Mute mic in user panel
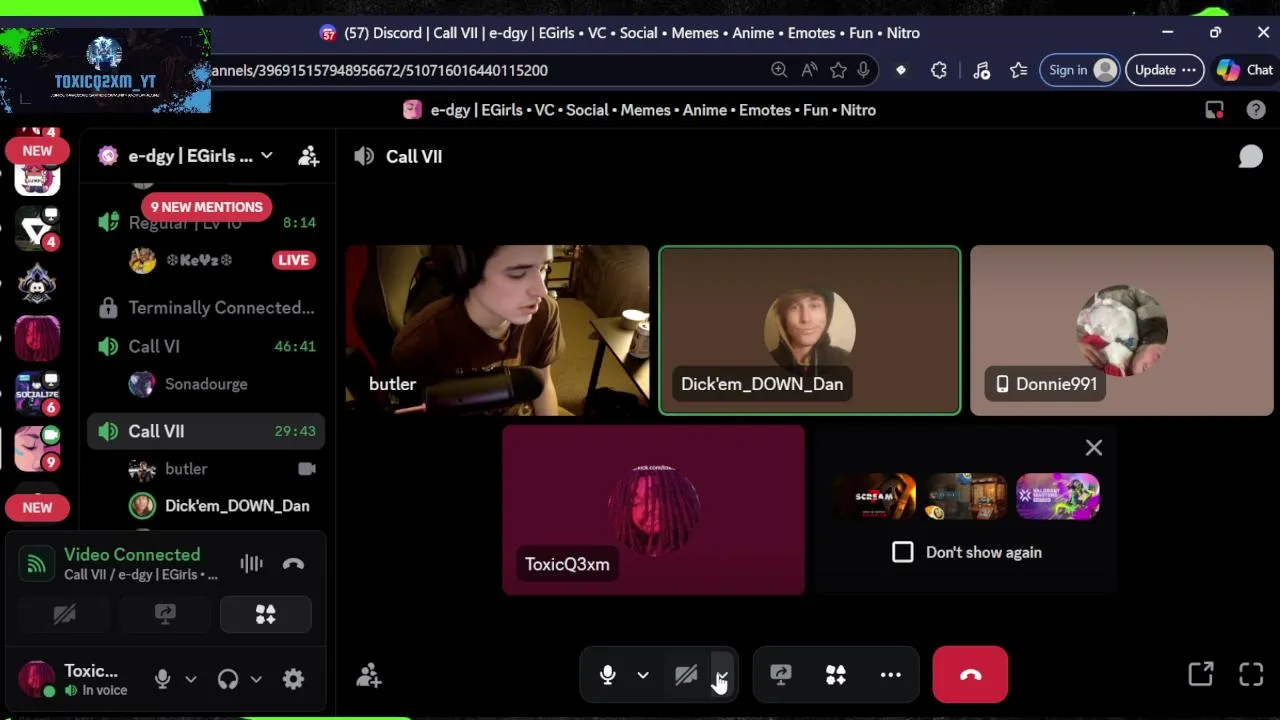This screenshot has height=720, width=1280. coord(163,679)
